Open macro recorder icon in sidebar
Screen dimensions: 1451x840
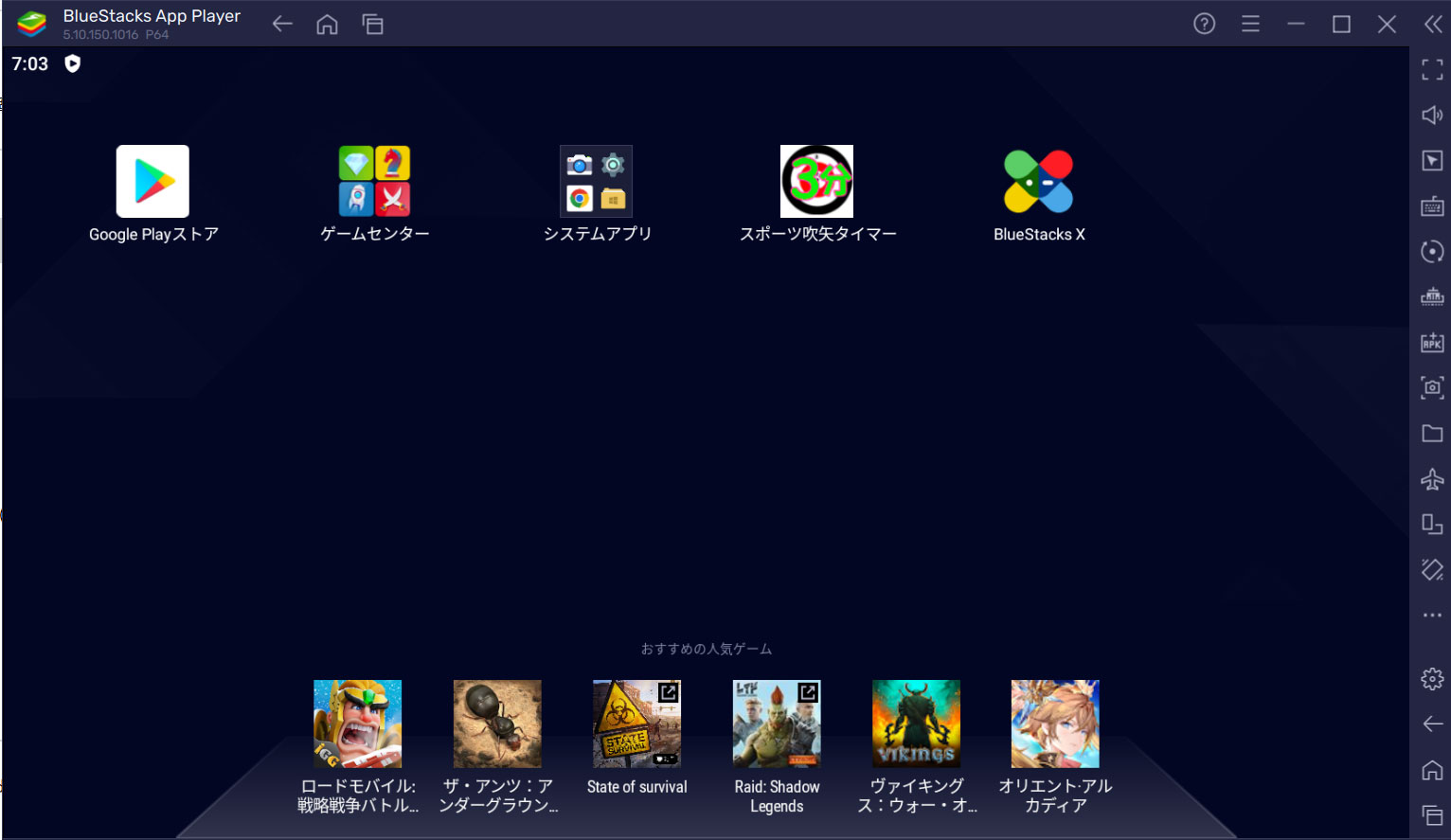[1432, 296]
